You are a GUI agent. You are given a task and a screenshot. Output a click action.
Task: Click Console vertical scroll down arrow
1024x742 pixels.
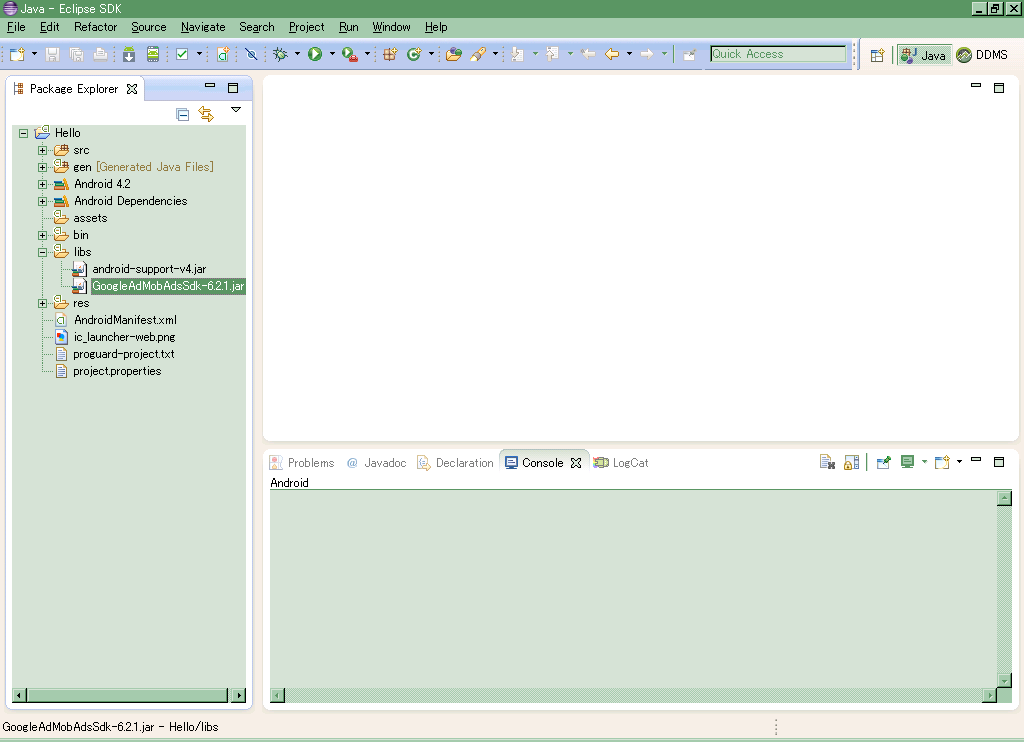(1004, 680)
